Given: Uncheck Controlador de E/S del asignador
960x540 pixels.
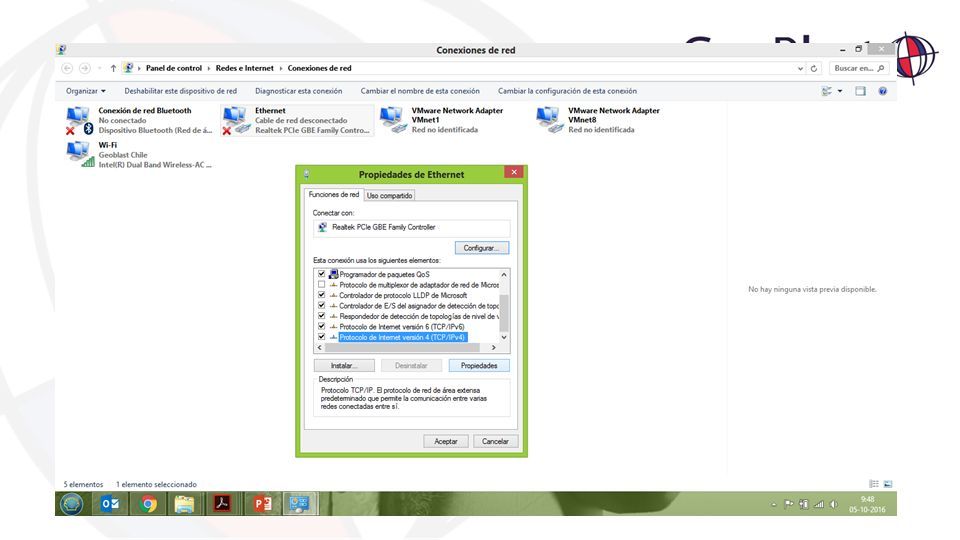Looking at the screenshot, I should click(321, 305).
